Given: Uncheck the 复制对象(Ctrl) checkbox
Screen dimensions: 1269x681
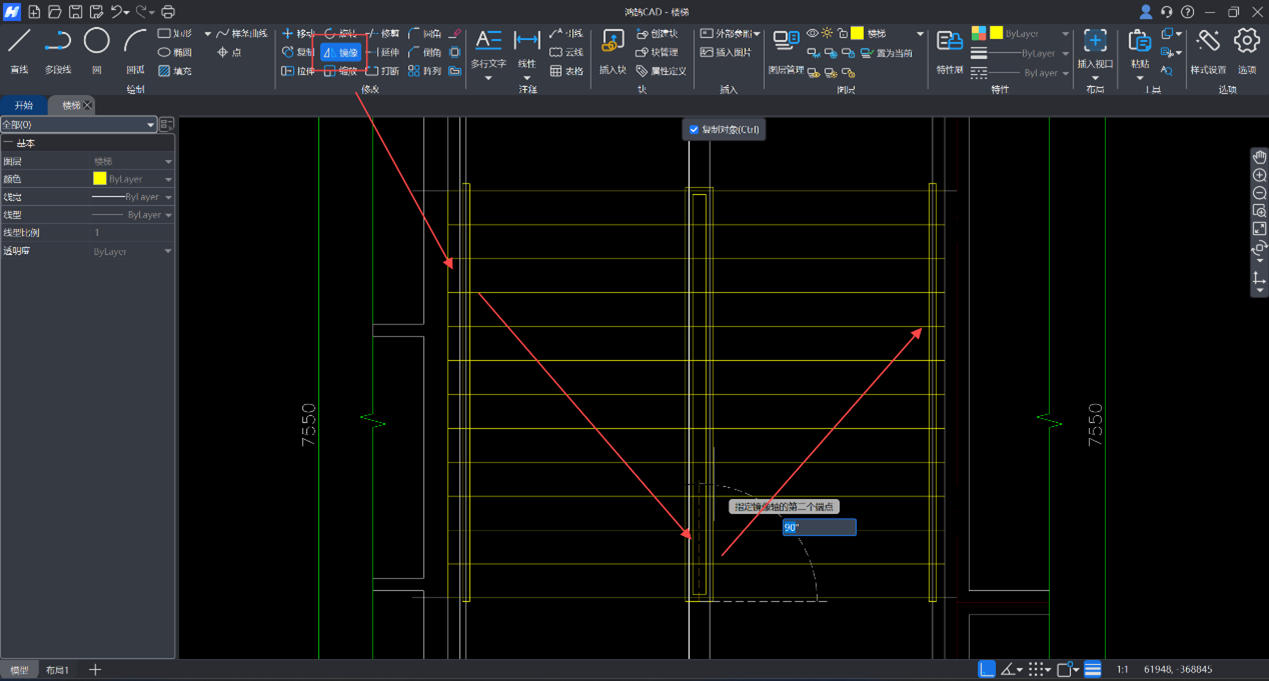Looking at the screenshot, I should pos(694,130).
